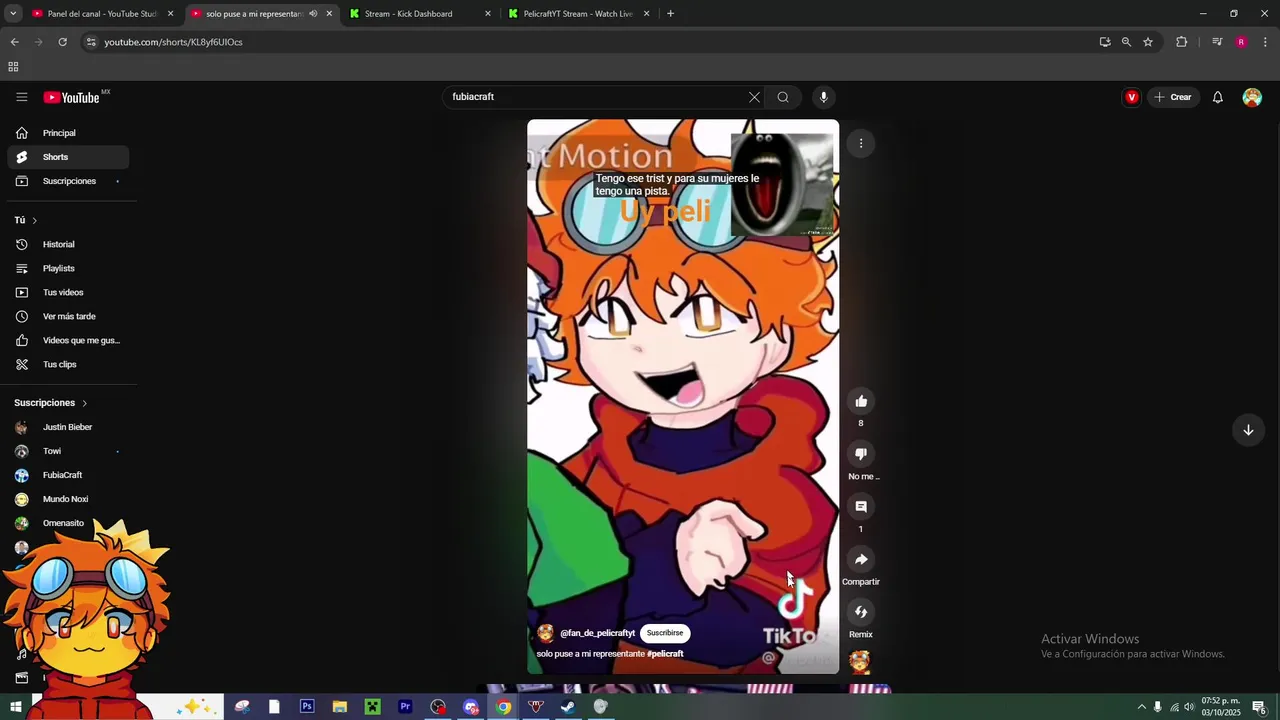
Task: Close the Kick Dashboard tab
Action: (x=488, y=14)
